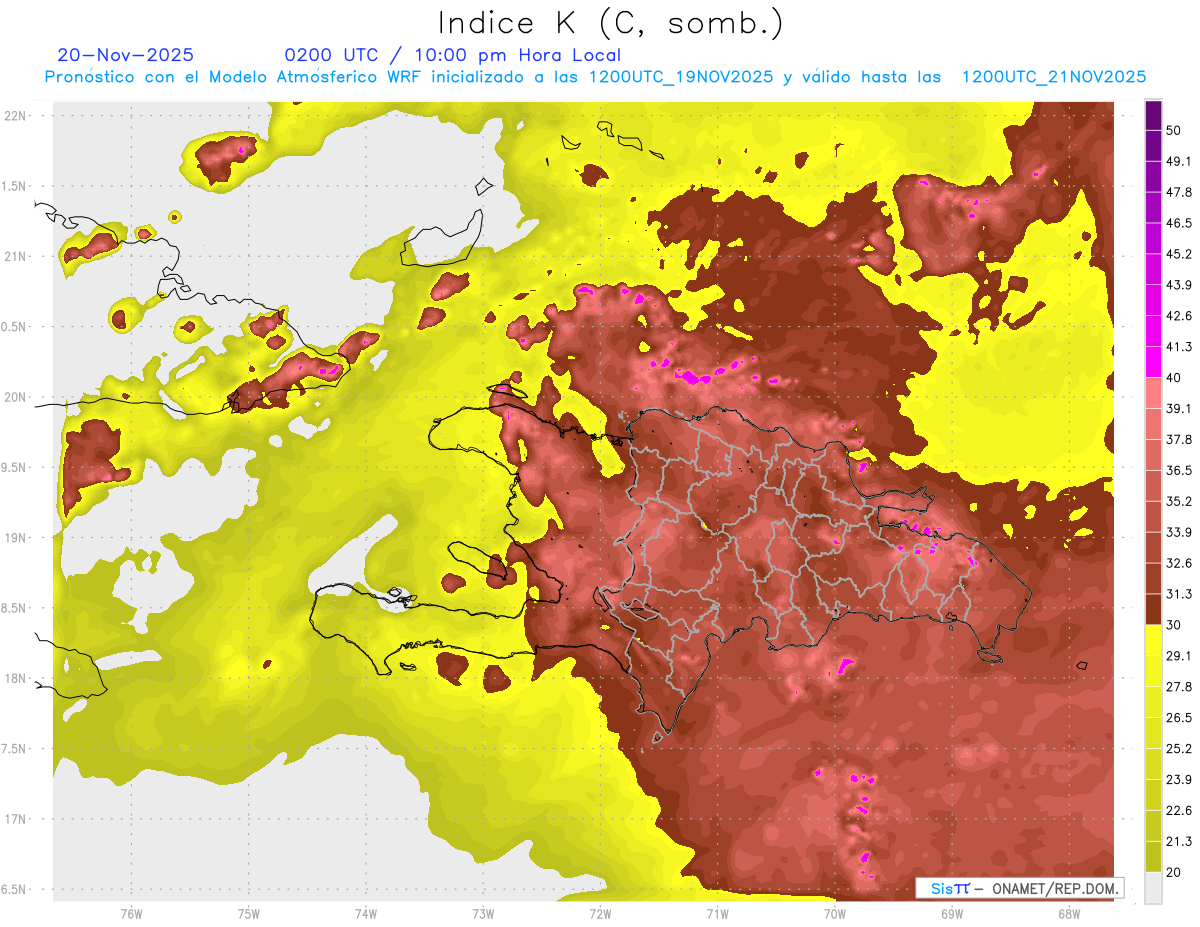This screenshot has height=927, width=1200.
Task: Click the latitude axis label '18N'
Action: pos(16,679)
